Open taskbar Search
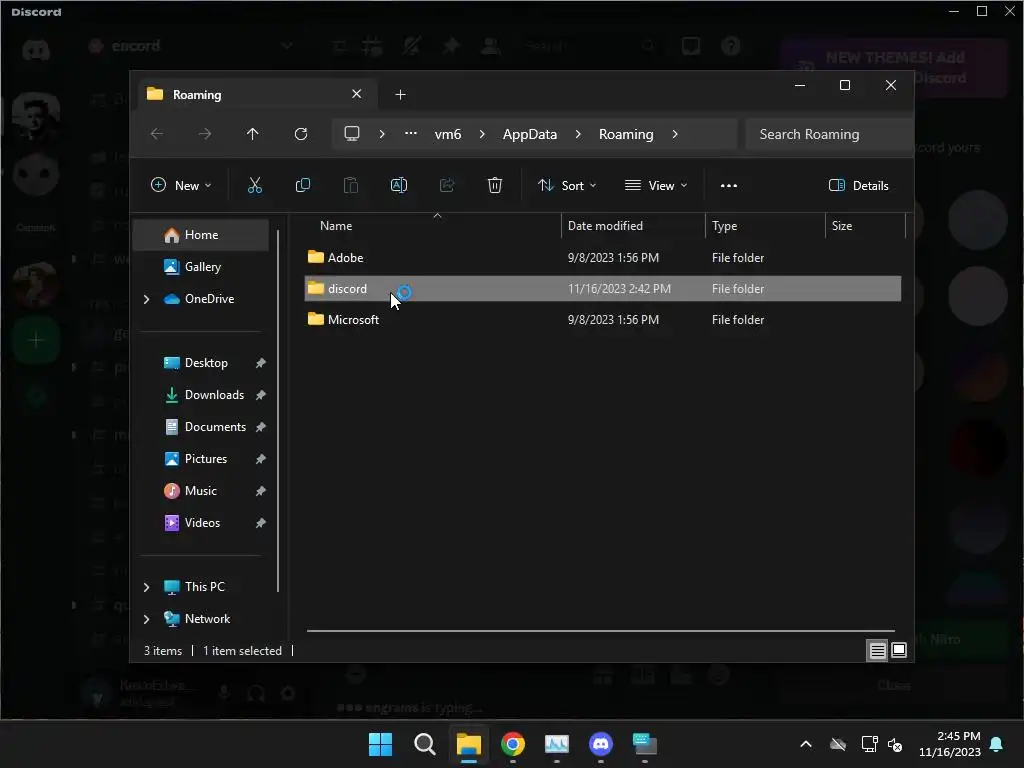1024x768 pixels. pyautogui.click(x=424, y=744)
